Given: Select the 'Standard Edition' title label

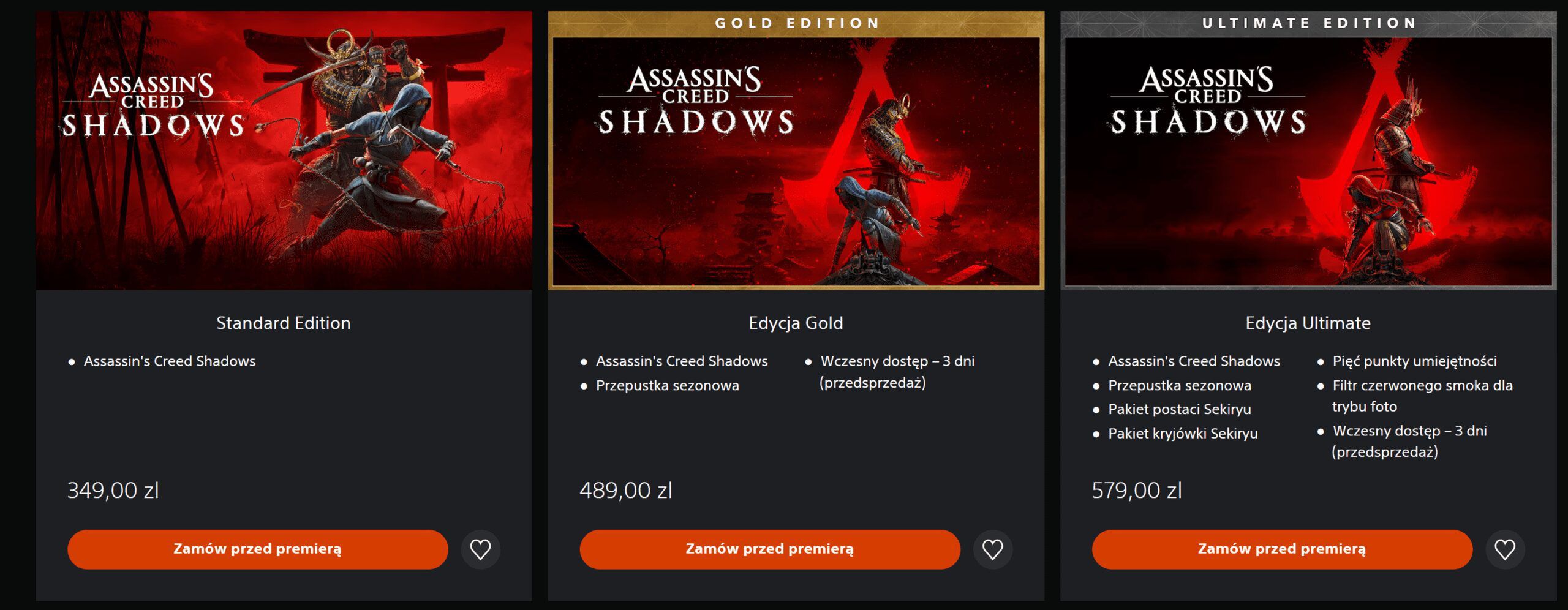Looking at the screenshot, I should (x=282, y=323).
